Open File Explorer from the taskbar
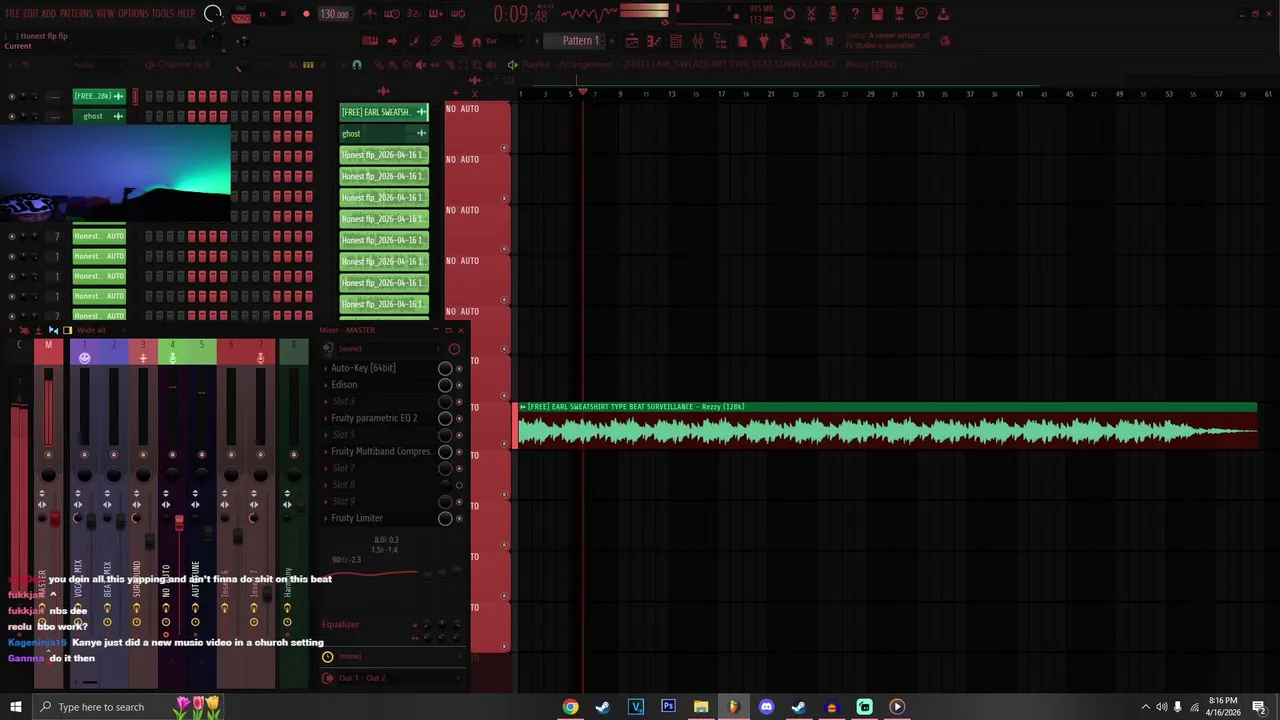Viewport: 1280px width, 720px height. pyautogui.click(x=701, y=707)
